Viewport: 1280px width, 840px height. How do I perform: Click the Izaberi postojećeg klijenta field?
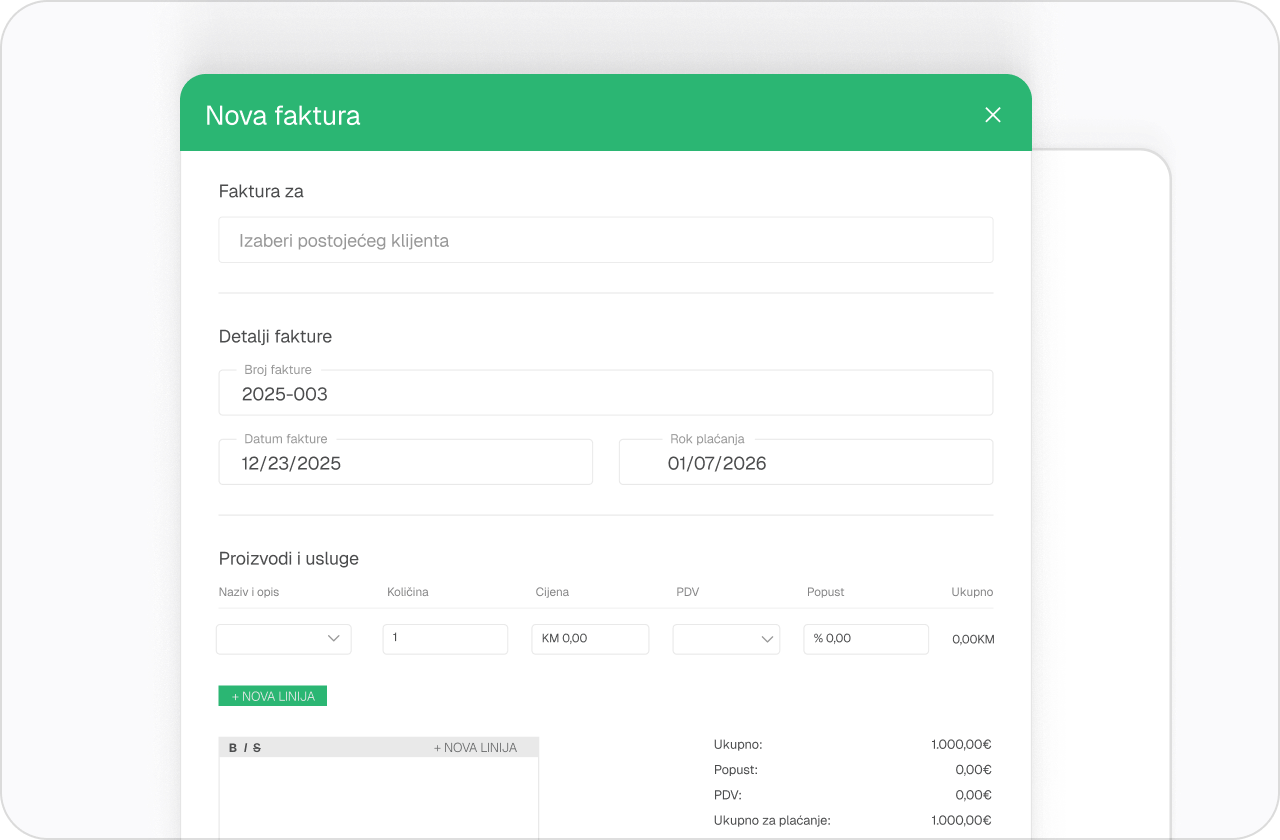click(606, 240)
